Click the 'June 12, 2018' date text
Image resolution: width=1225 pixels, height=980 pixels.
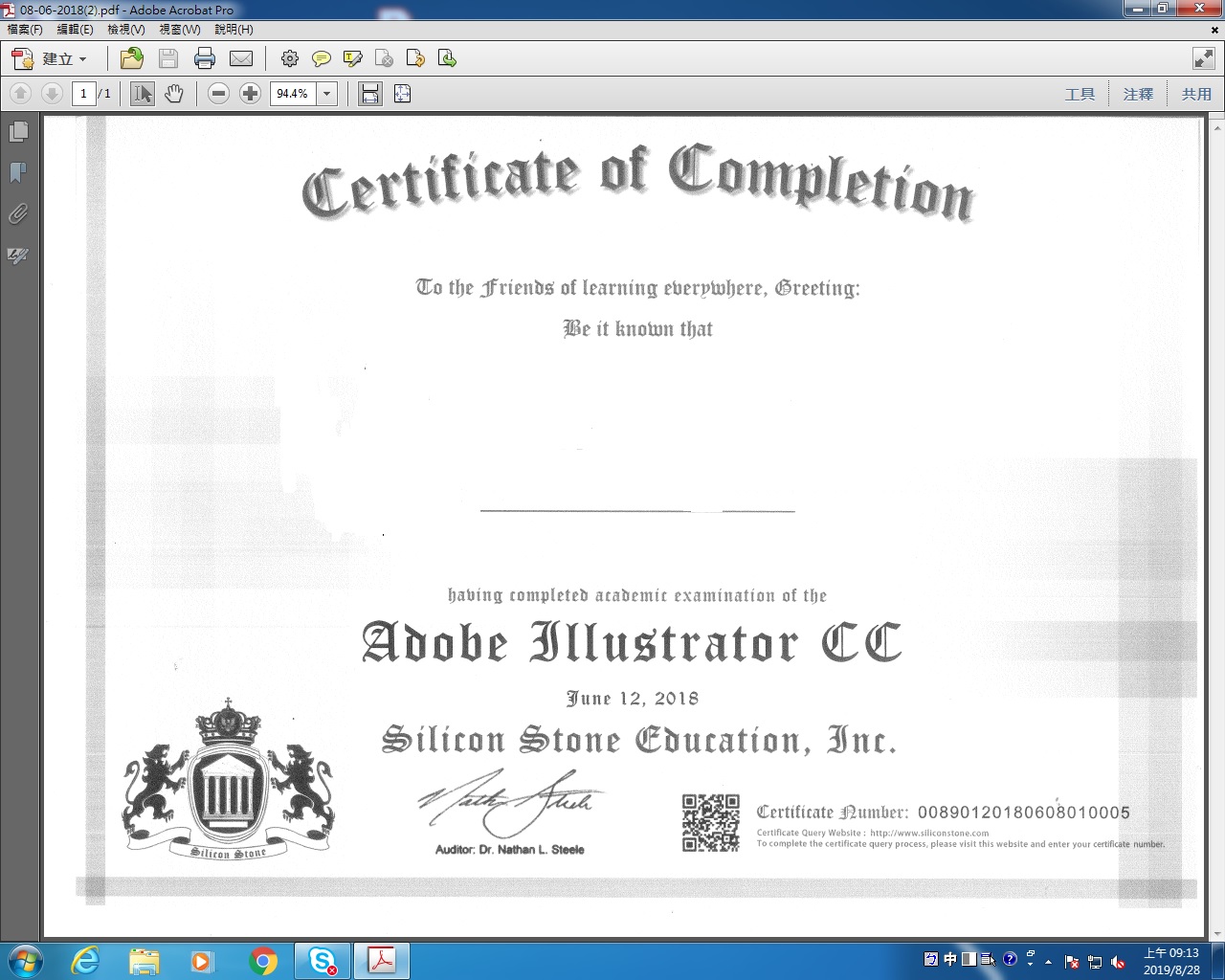point(633,699)
